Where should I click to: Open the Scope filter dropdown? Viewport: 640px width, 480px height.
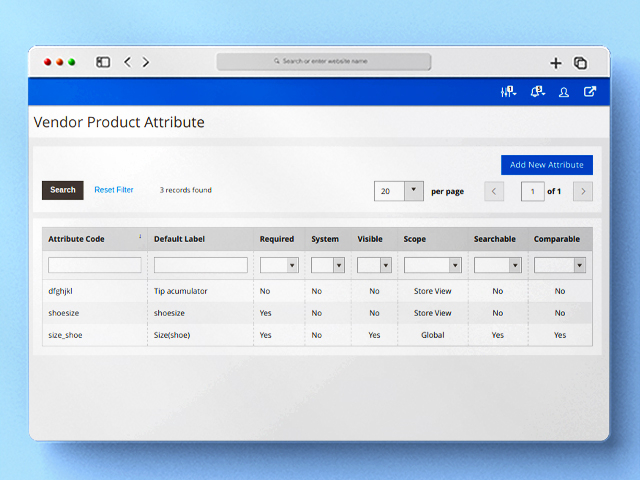432,265
